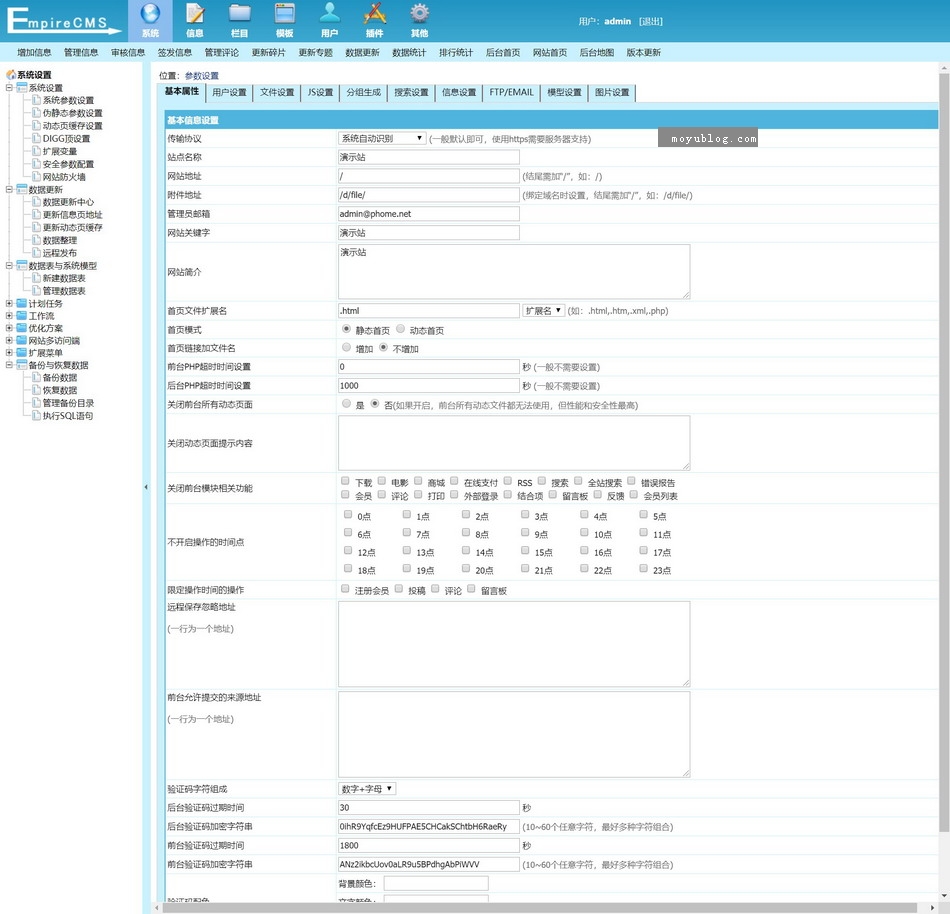Open the 扩展名 dropdown

pos(543,310)
